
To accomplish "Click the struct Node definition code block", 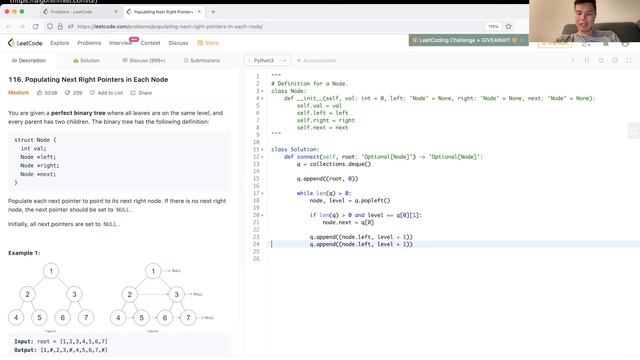I will [x=119, y=161].
